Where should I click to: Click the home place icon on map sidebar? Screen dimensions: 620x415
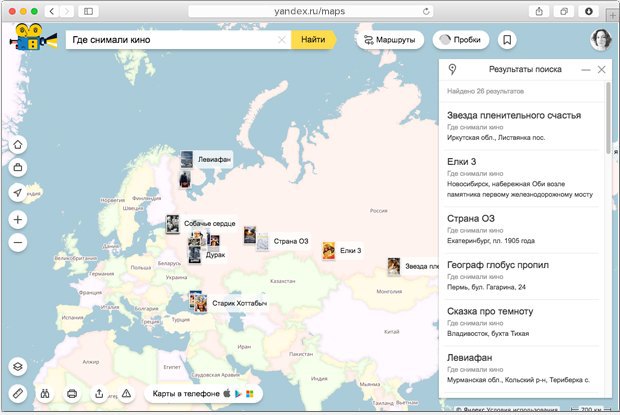[x=18, y=145]
